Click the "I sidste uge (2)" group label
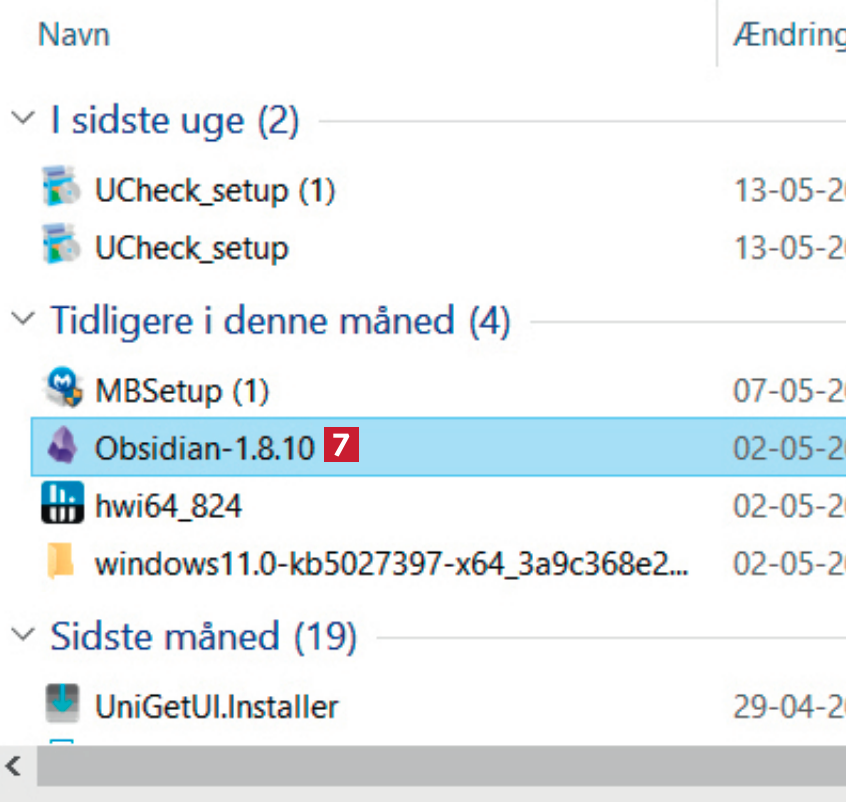The image size is (846, 802). tap(175, 121)
